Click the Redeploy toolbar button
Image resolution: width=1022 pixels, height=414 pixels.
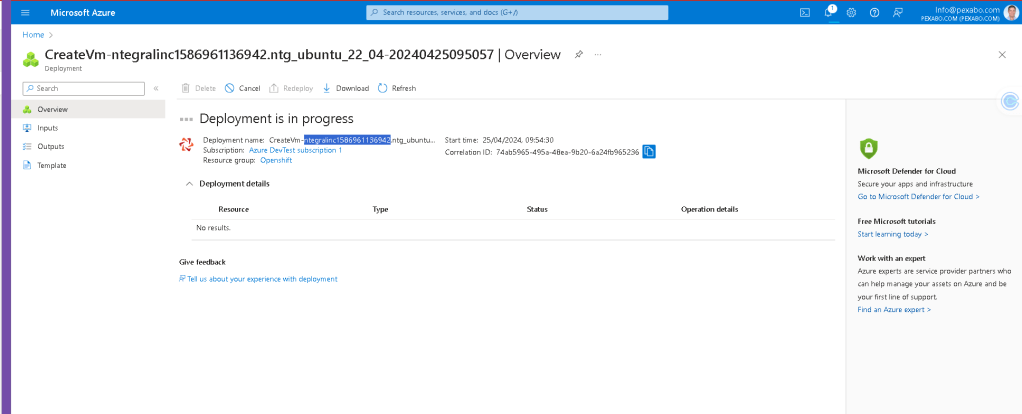[x=291, y=88]
